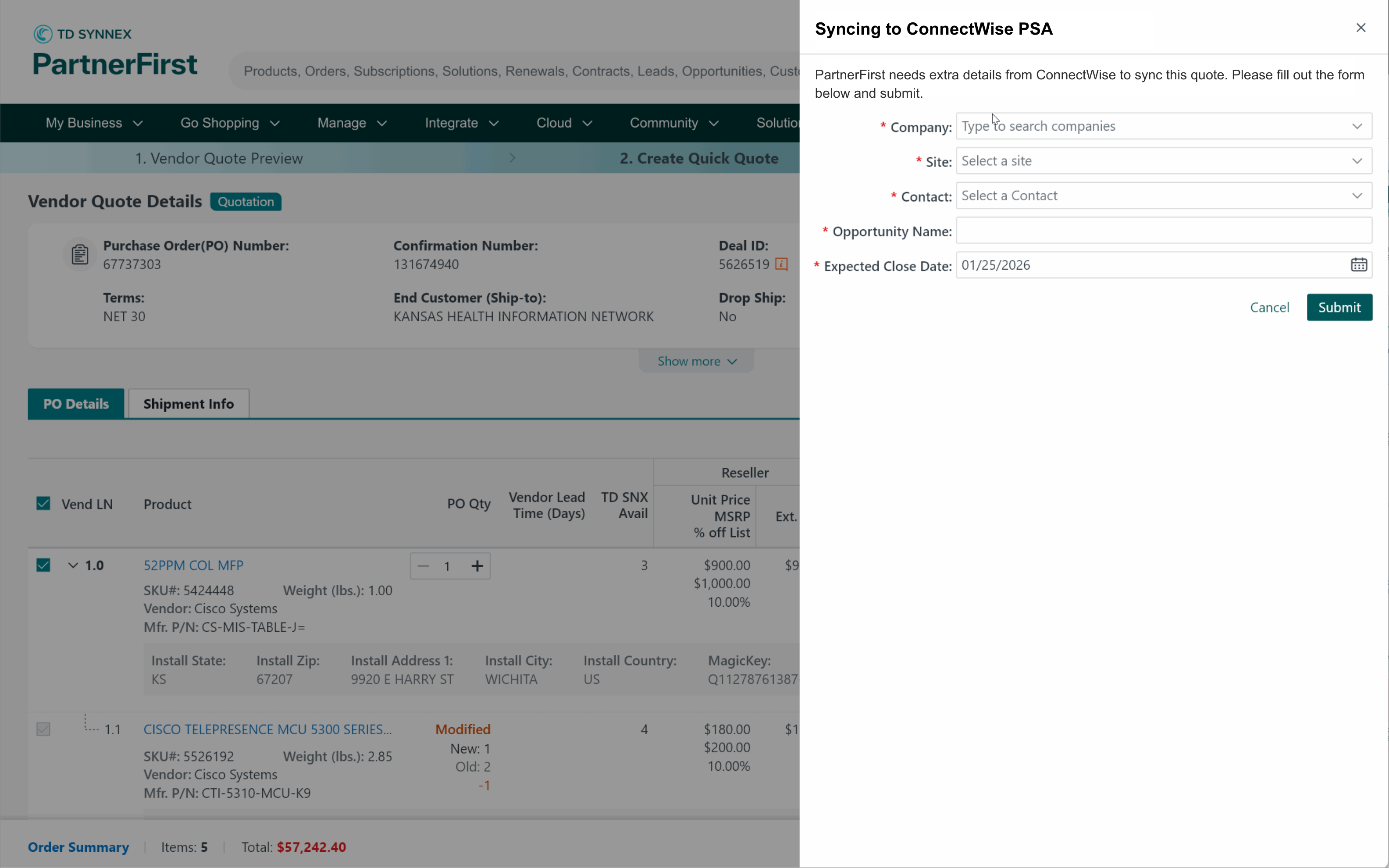Click the KANSAS HEALTH INFORMATION NETWORK text
This screenshot has height=868, width=1389.
524,317
